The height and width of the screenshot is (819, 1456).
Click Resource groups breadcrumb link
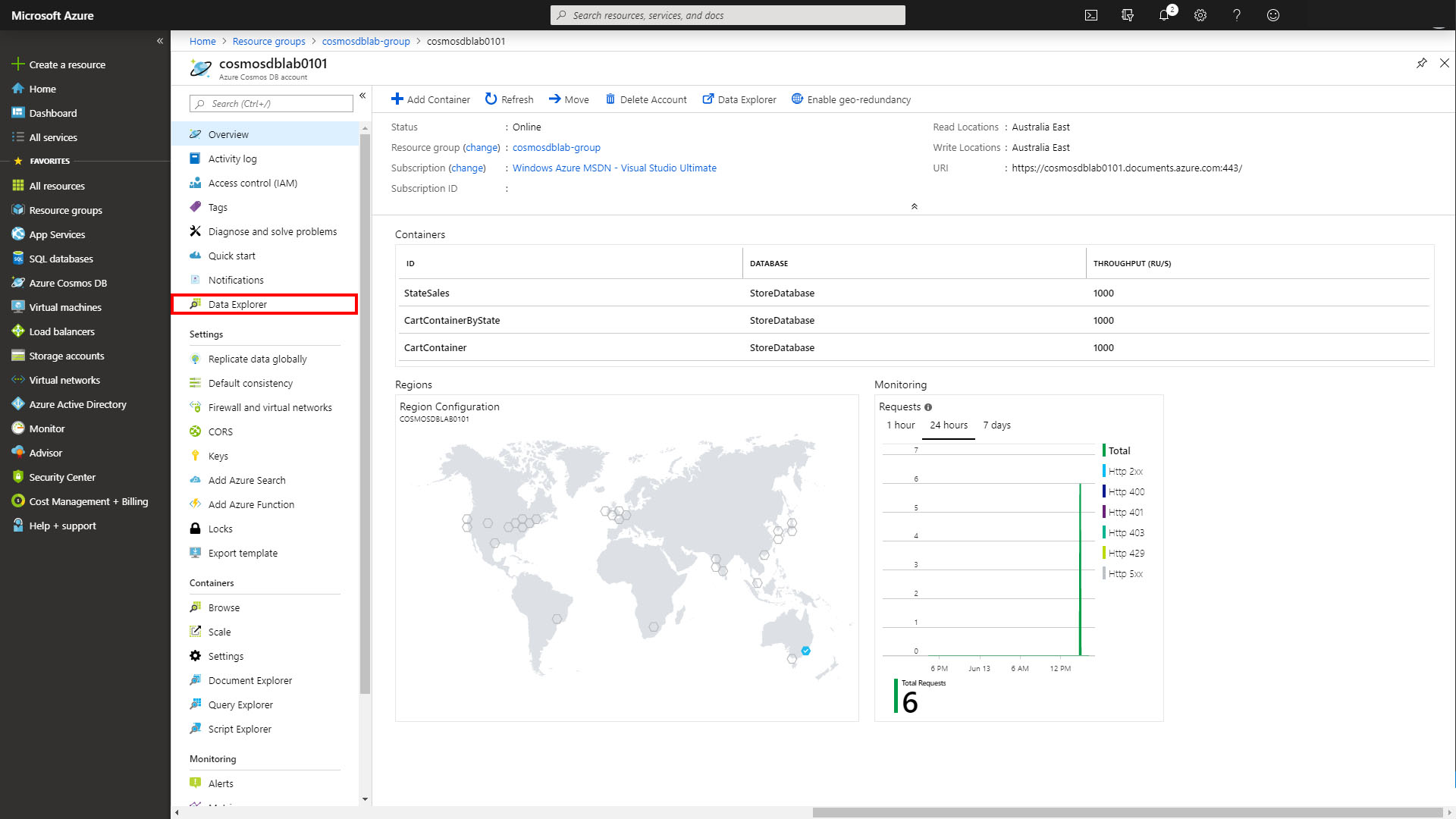[268, 41]
